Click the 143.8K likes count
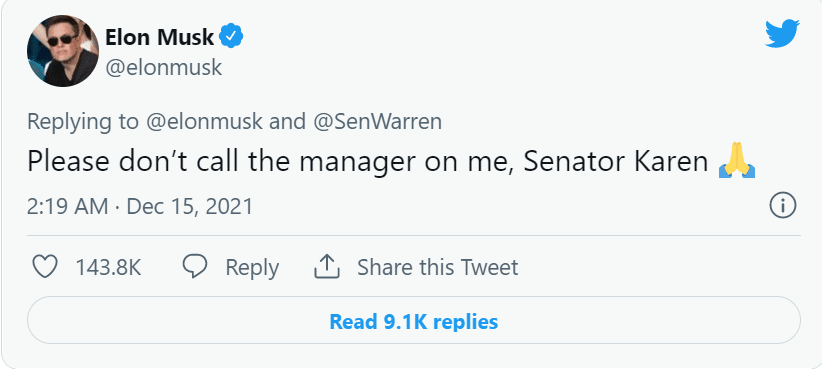The width and height of the screenshot is (822, 370). pyautogui.click(x=109, y=267)
